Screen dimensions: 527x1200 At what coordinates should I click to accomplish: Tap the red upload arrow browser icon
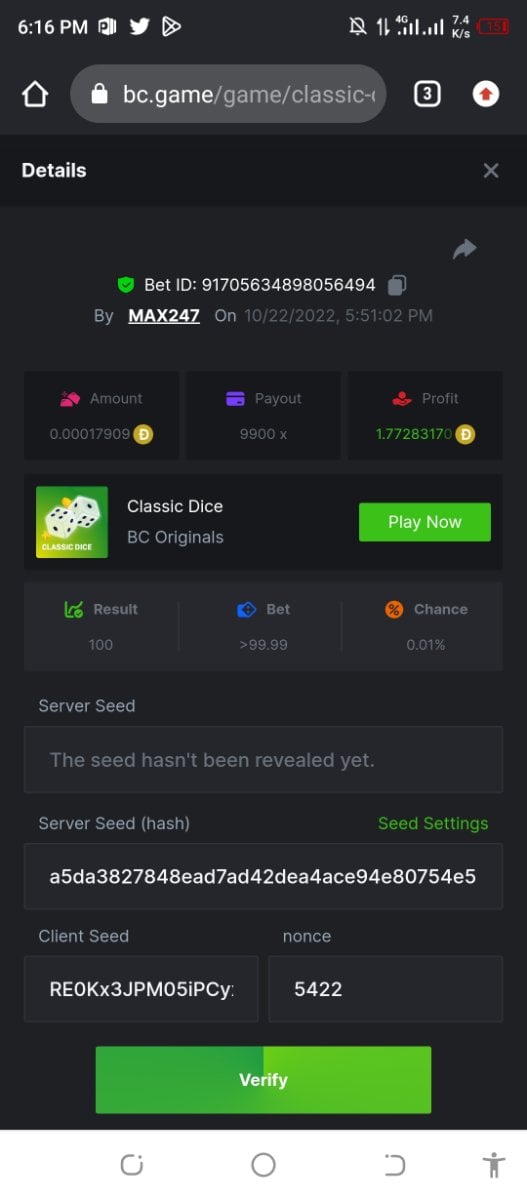[x=486, y=94]
